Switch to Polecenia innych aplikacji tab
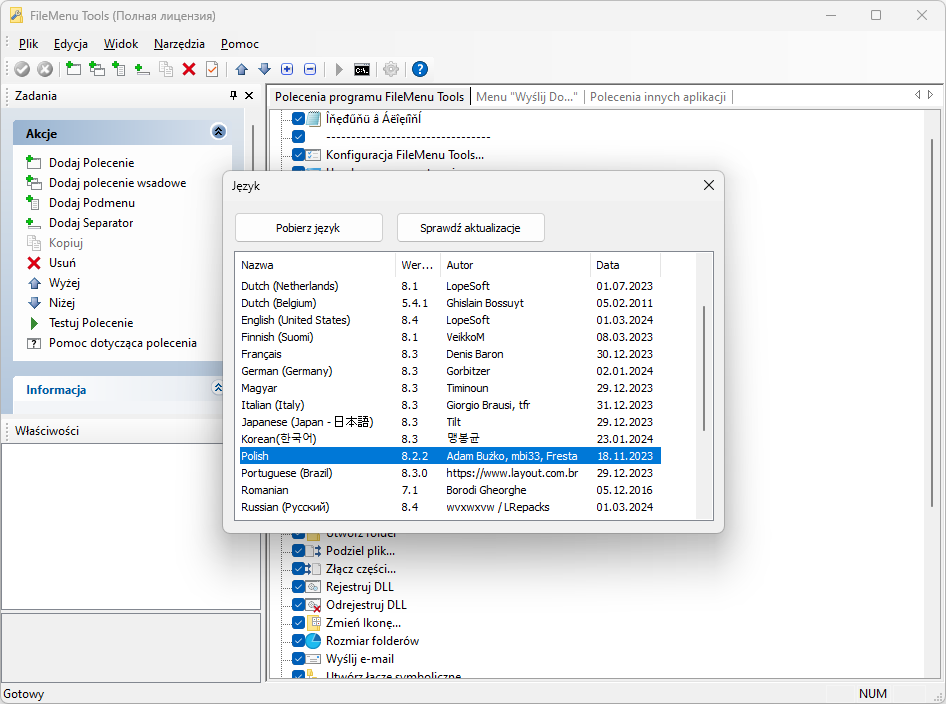Viewport: 946px width, 704px height. click(658, 97)
